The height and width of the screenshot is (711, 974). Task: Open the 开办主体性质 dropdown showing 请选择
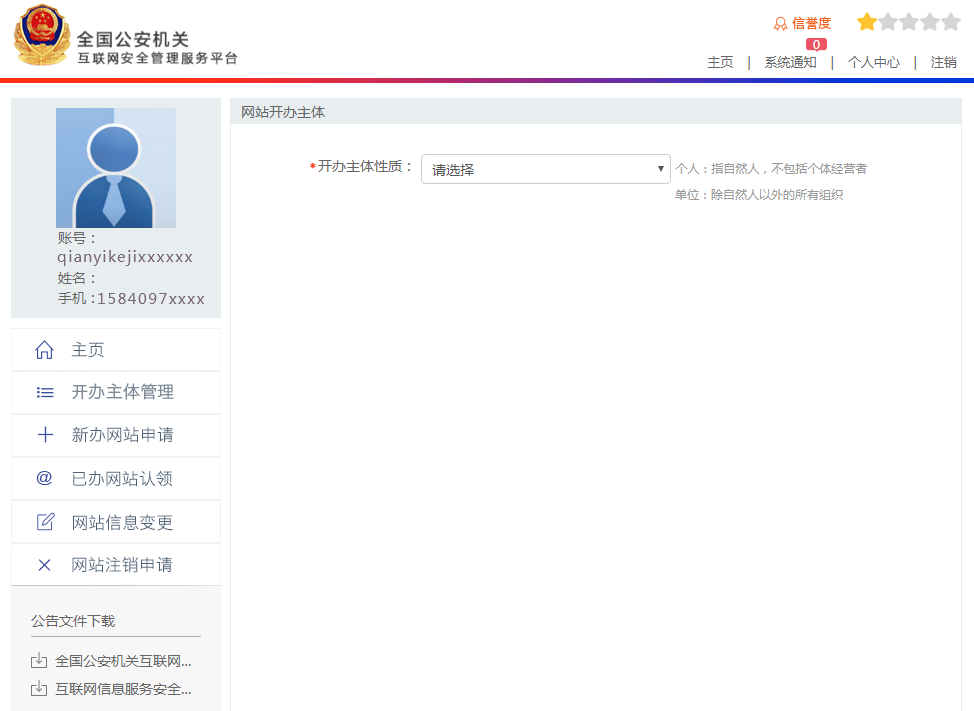click(x=545, y=169)
